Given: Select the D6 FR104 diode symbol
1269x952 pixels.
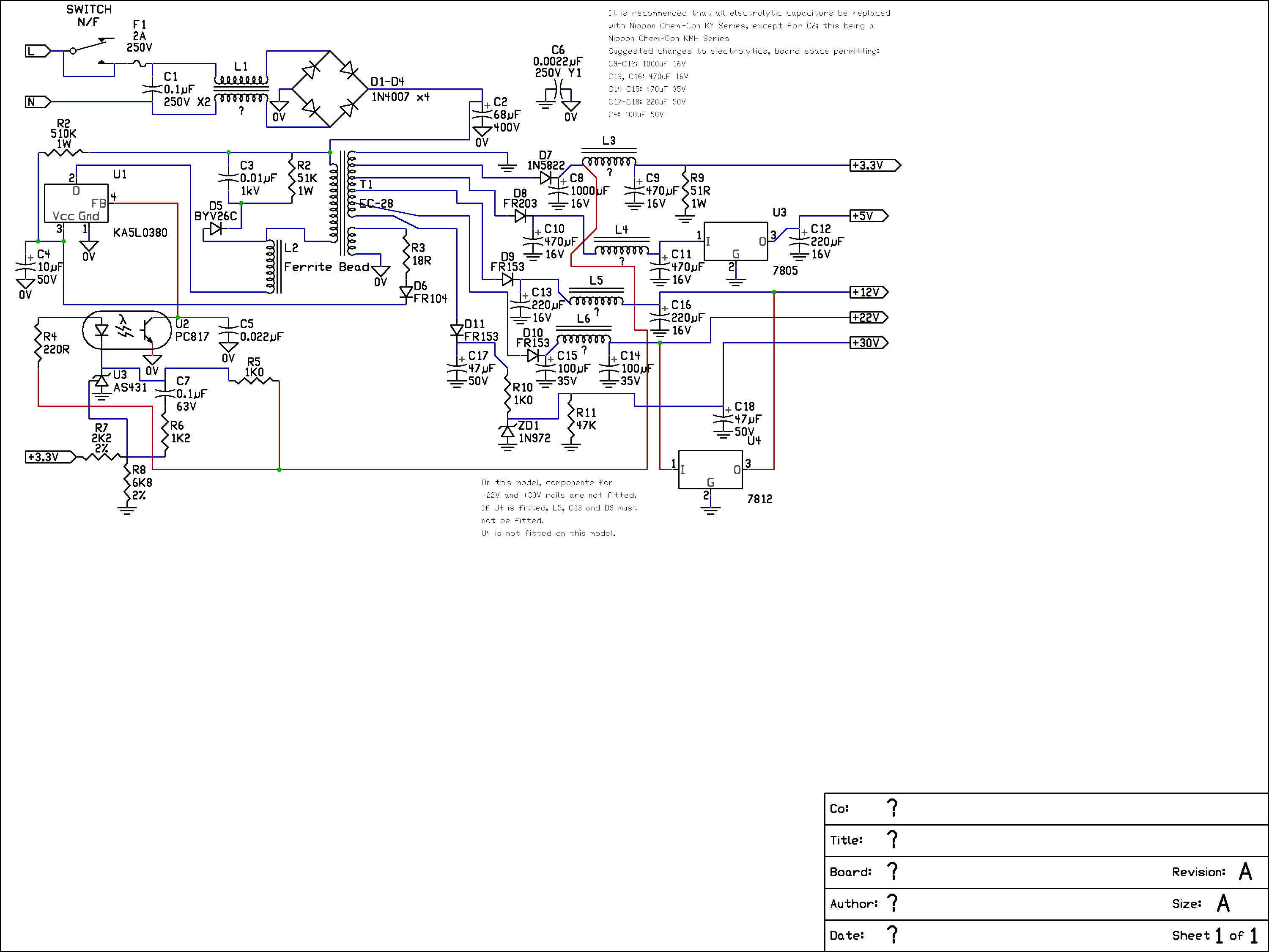Looking at the screenshot, I should (x=406, y=292).
